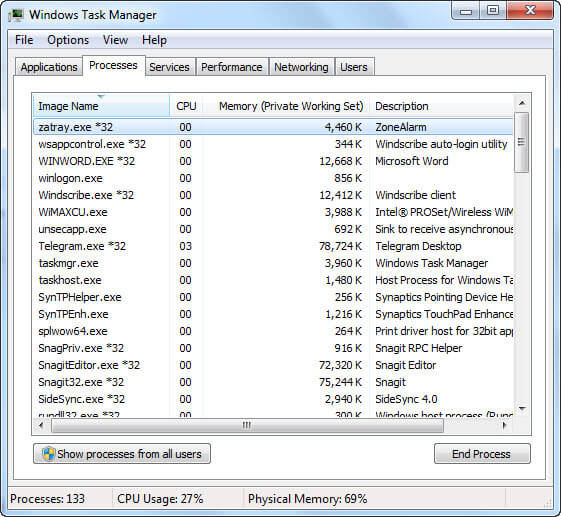Select the SynTPEnh.exe process
The image size is (561, 517).
click(x=273, y=314)
